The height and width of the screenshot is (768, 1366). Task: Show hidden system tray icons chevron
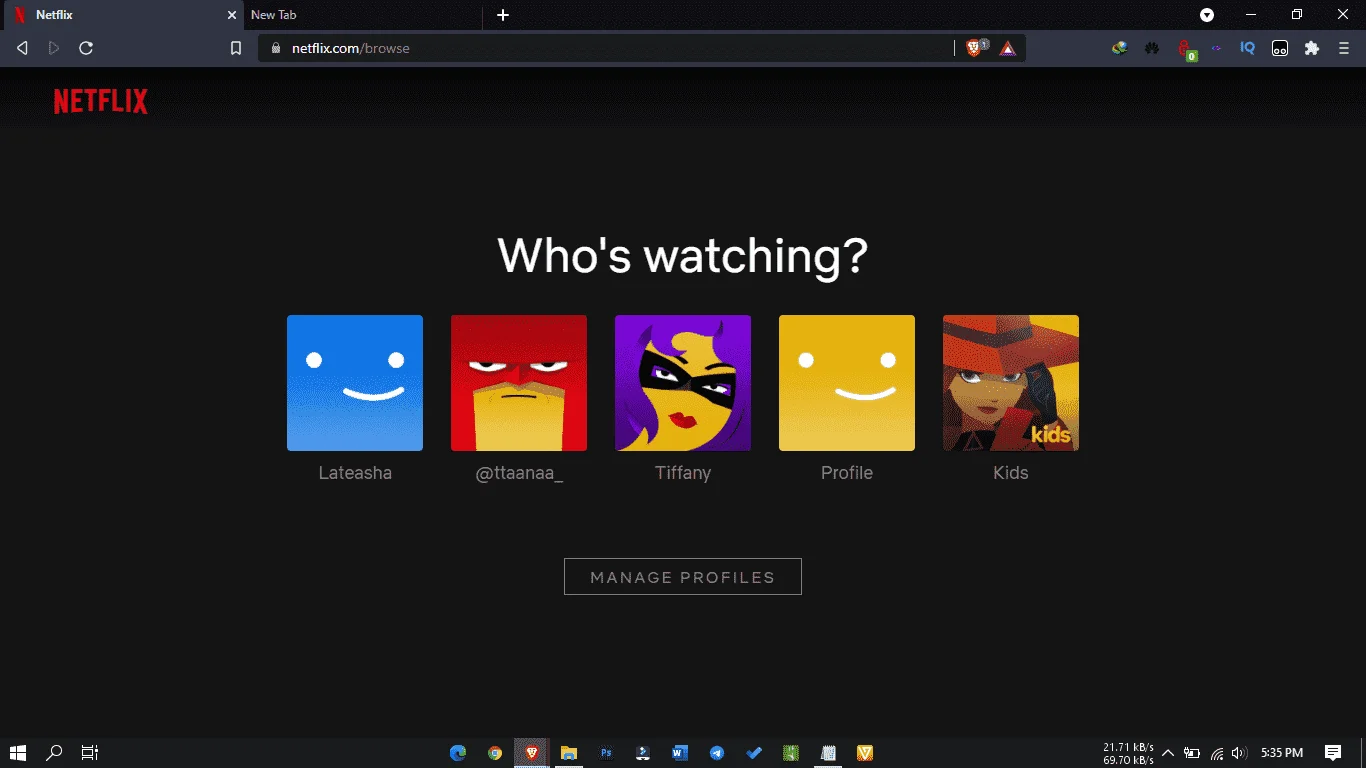point(1167,753)
